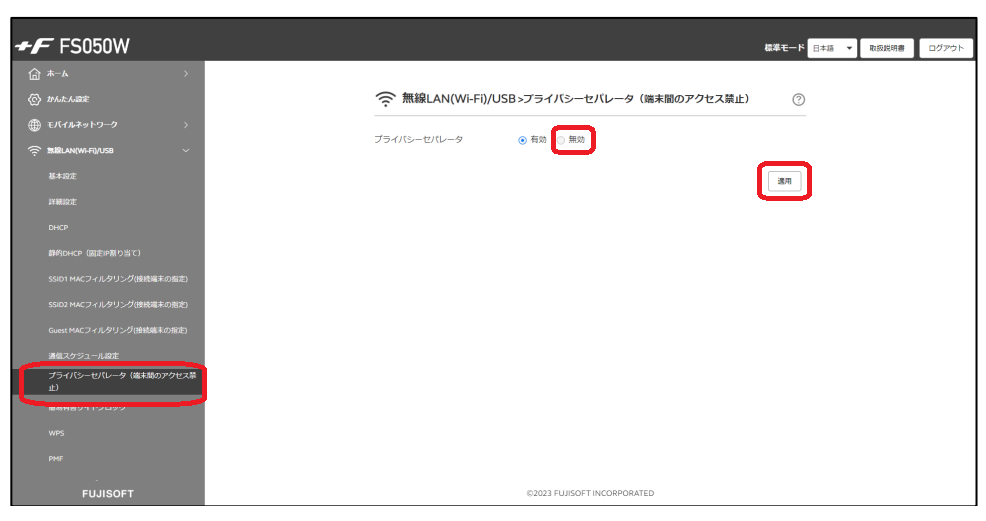Image resolution: width=986 pixels, height=521 pixels.
Task: Click the home icon in sidebar
Action: [35, 74]
